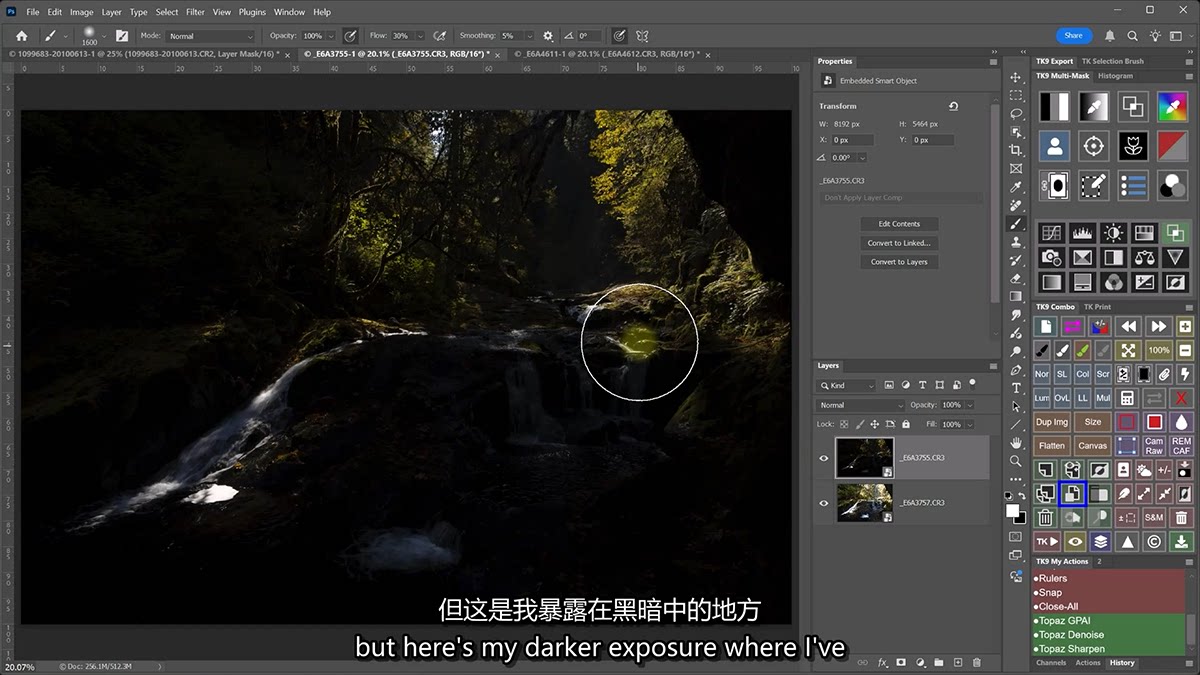1200x675 pixels.
Task: Select the Clone Stamp tool
Action: tap(1016, 242)
